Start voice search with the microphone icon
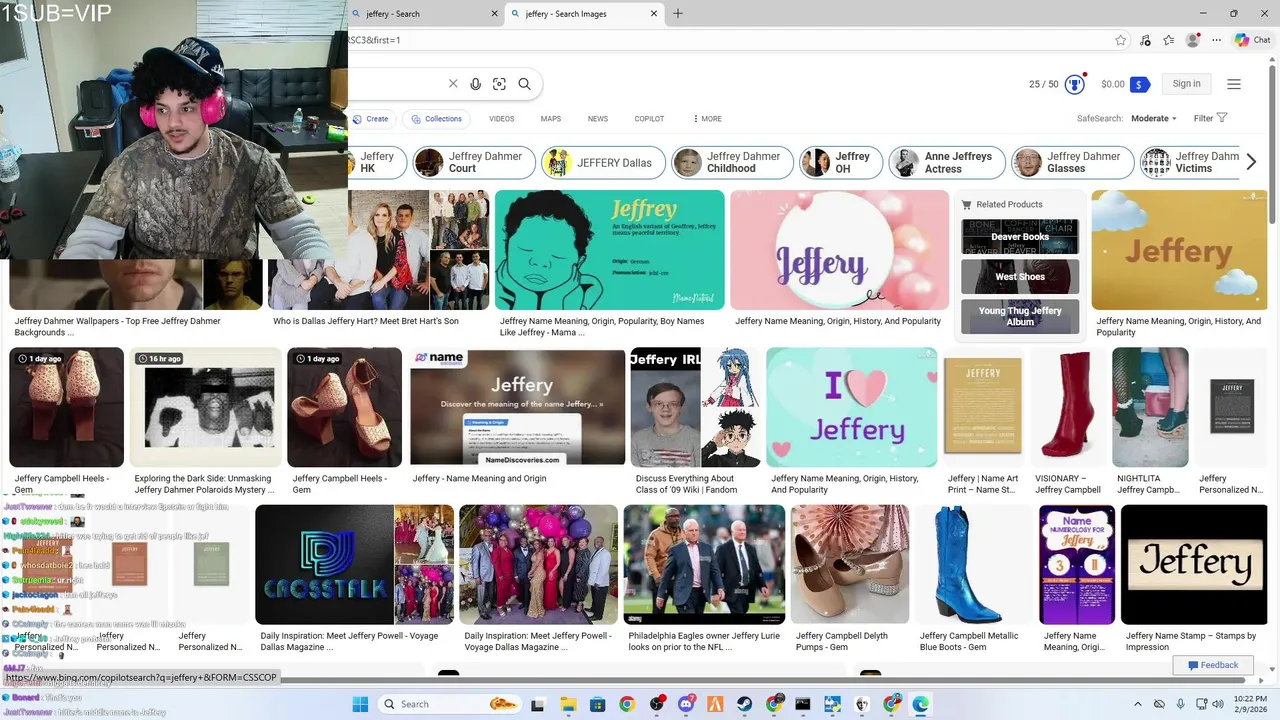1280x720 pixels. click(x=476, y=84)
